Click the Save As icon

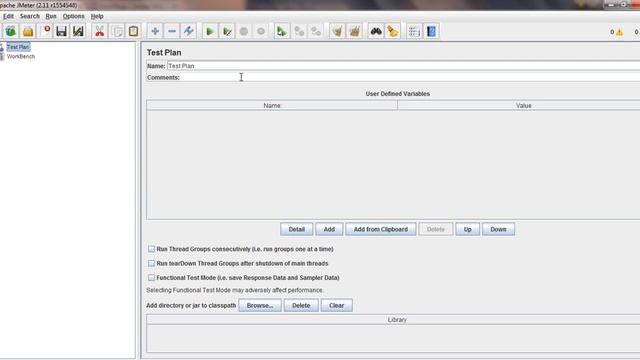(78, 31)
